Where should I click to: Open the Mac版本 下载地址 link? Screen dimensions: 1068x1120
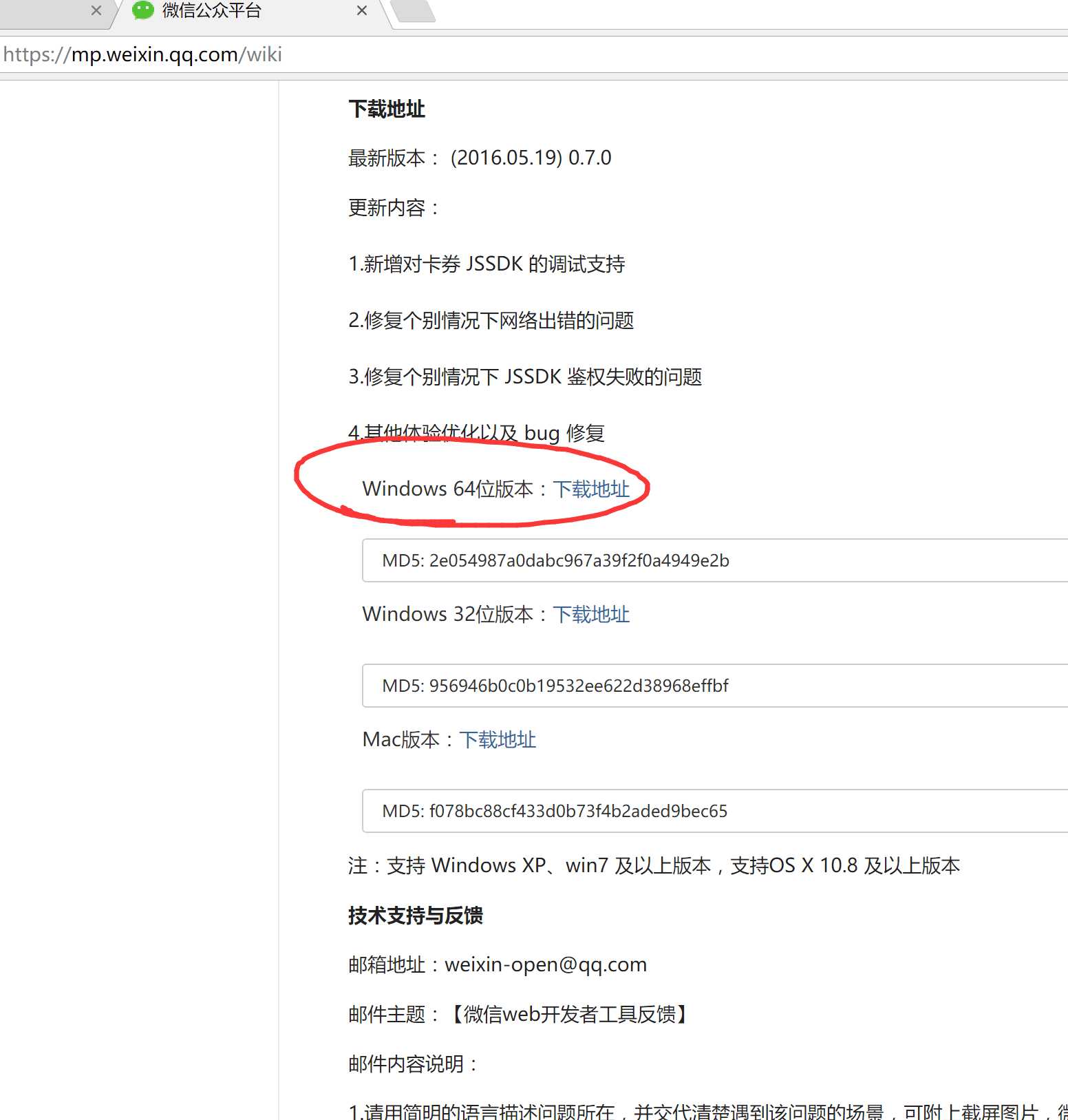click(x=498, y=739)
